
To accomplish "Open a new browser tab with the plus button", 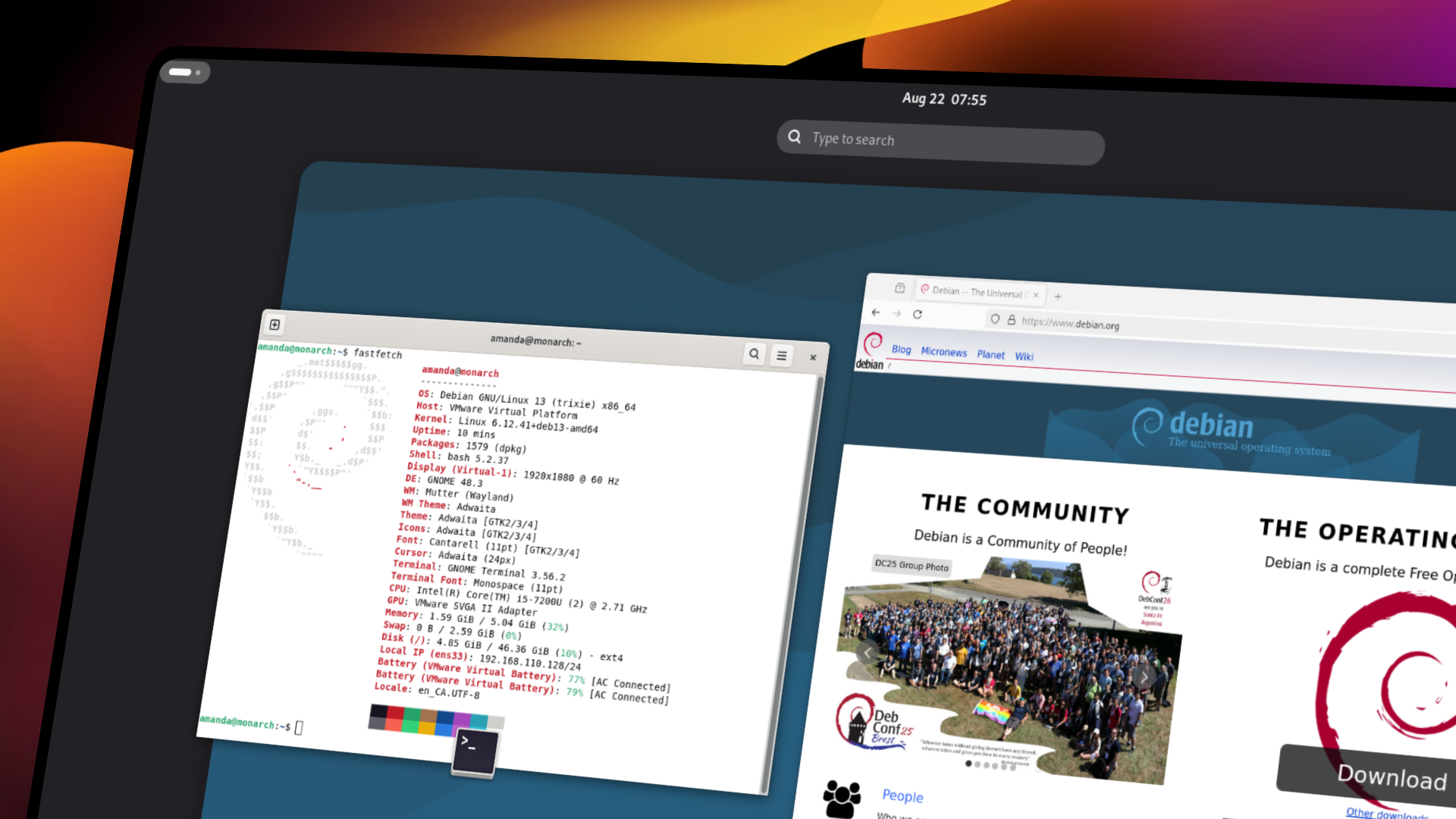I will [1058, 296].
